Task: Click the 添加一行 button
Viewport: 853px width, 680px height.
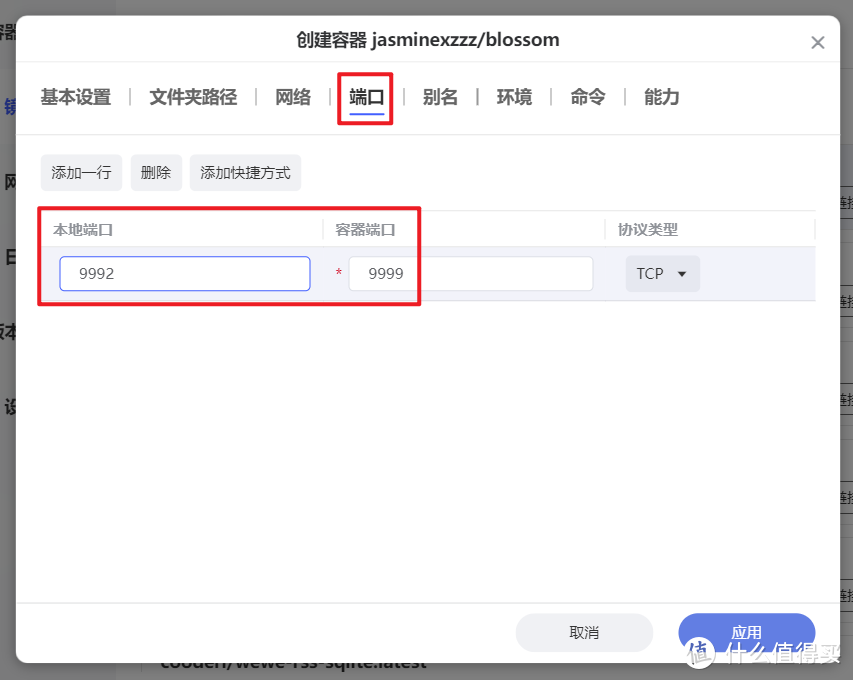Action: click(81, 172)
